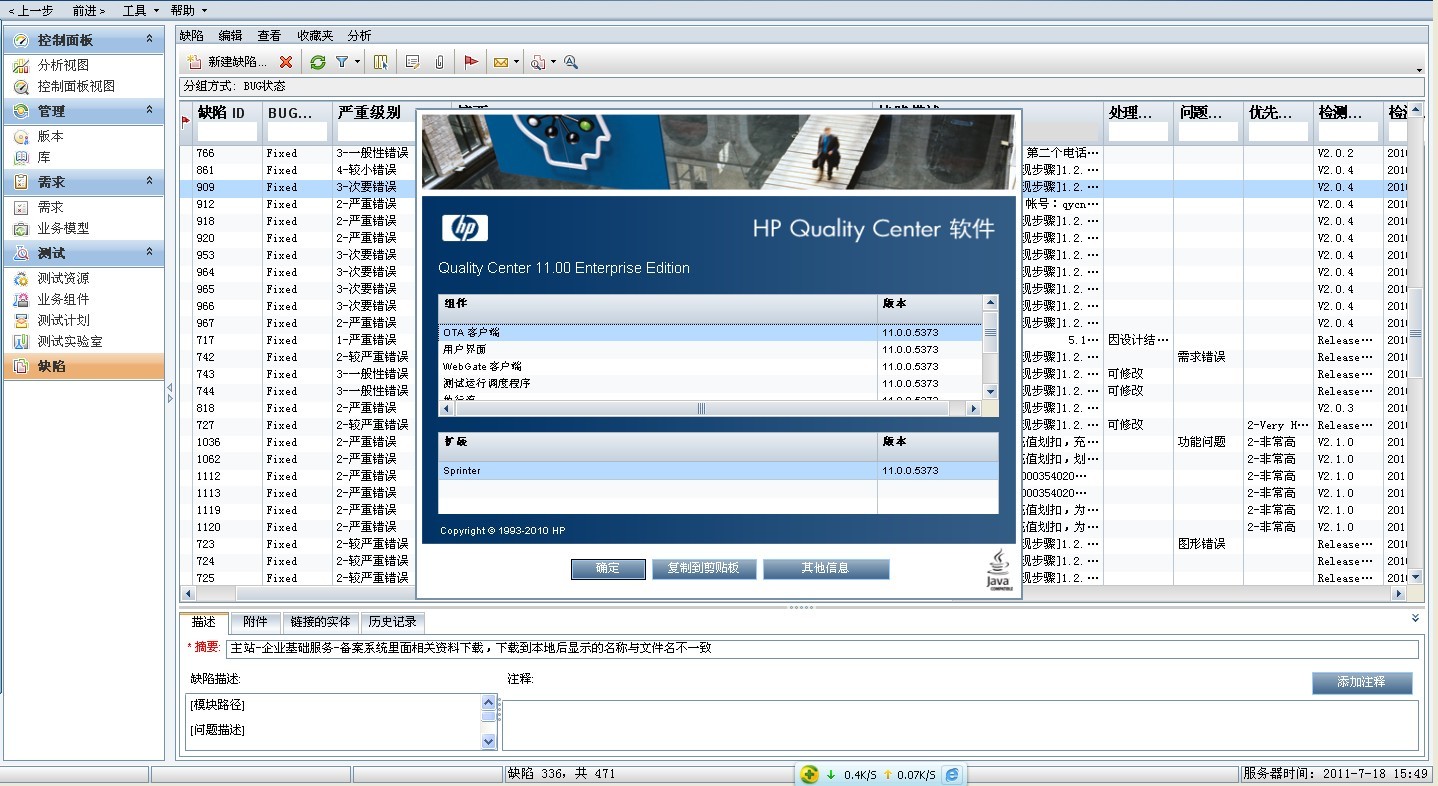Click the paperclip attachments icon
The image size is (1438, 786).
coord(439,62)
